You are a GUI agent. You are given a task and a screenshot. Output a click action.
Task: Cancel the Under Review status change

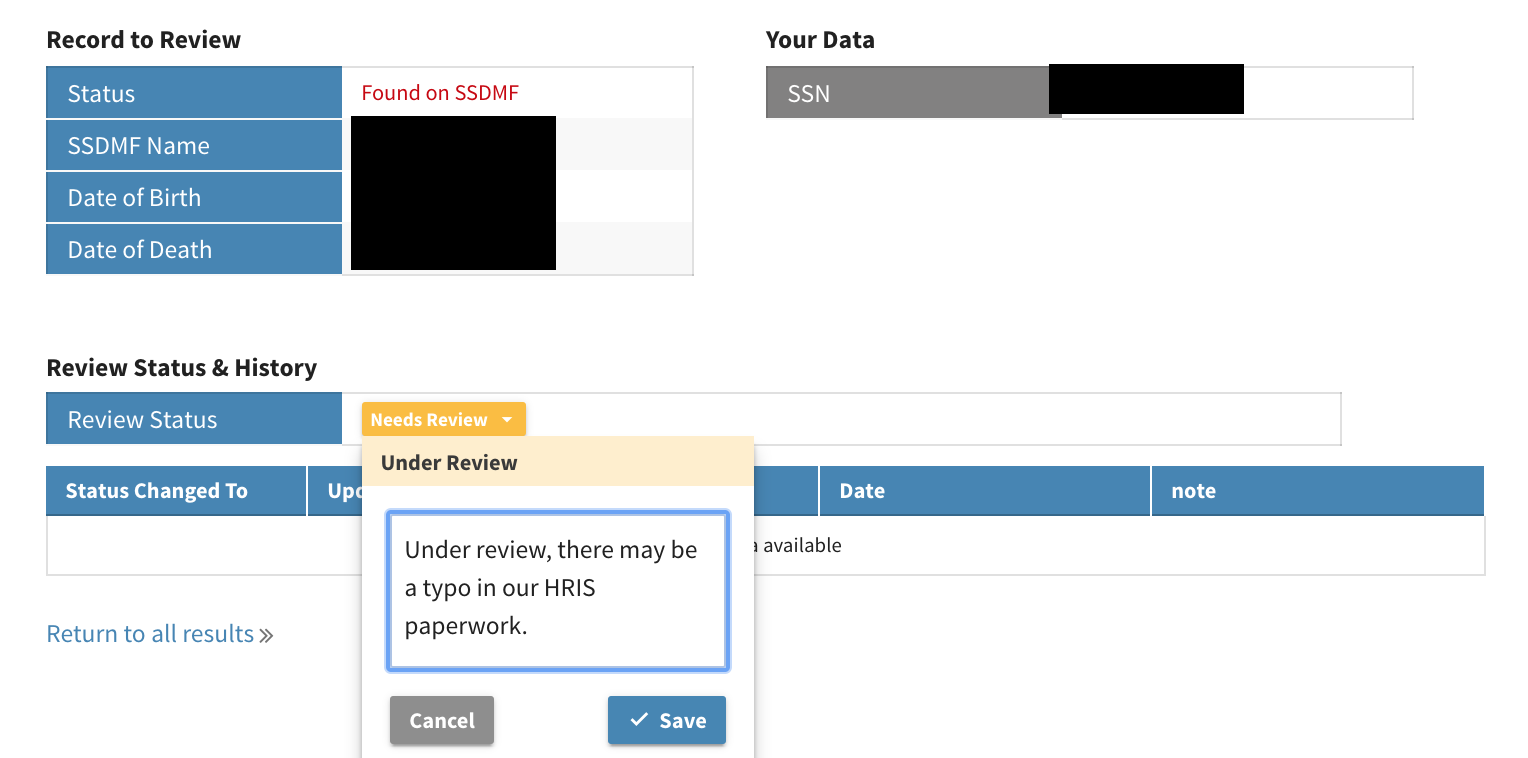[441, 720]
